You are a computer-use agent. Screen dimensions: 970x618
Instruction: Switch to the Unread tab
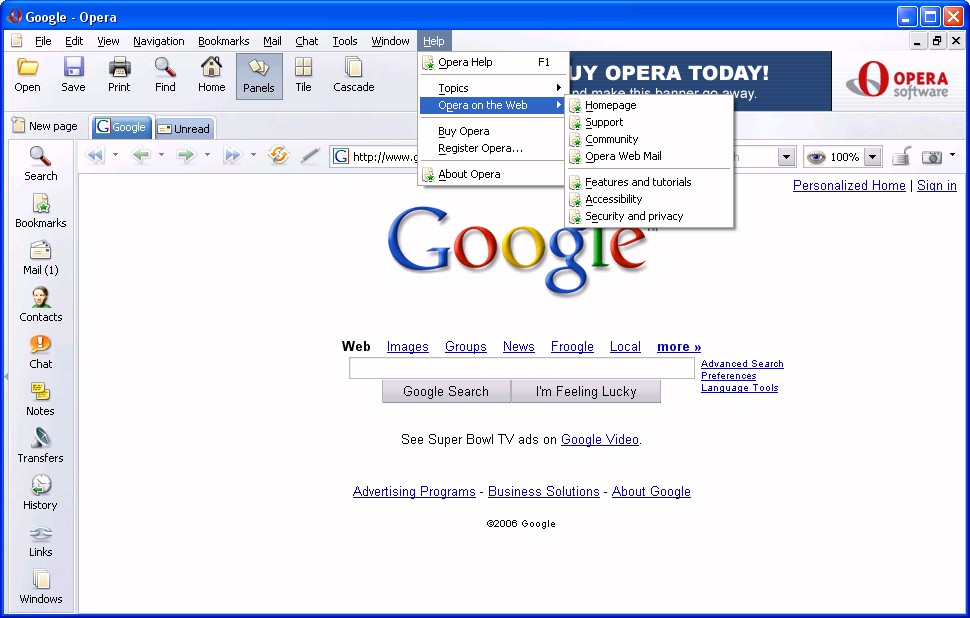tap(184, 129)
